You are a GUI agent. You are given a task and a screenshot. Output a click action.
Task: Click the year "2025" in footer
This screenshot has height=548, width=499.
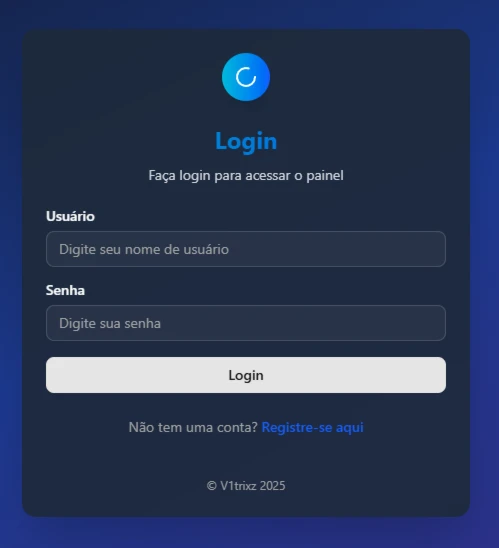point(273,486)
